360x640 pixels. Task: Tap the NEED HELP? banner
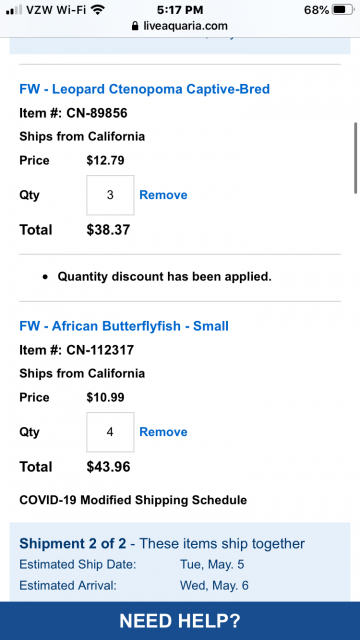(180, 621)
